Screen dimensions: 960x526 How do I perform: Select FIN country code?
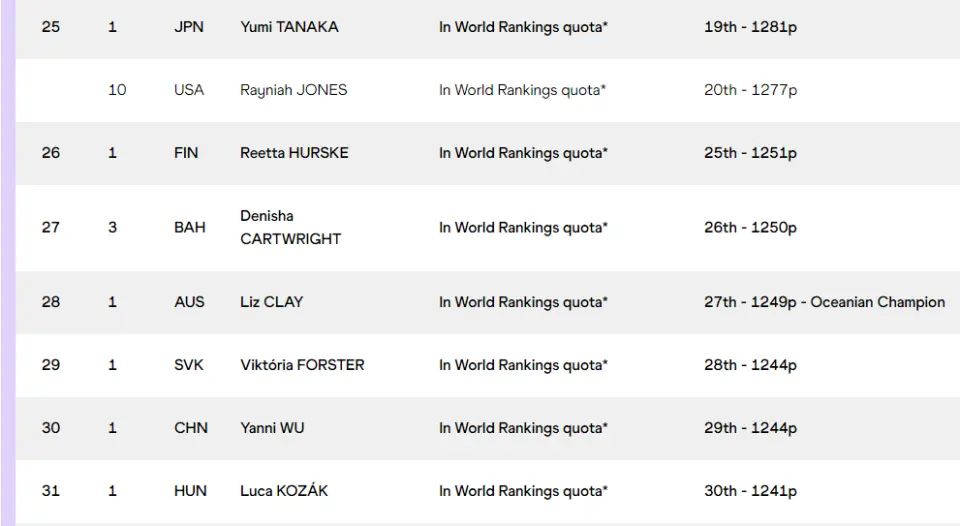pyautogui.click(x=186, y=153)
